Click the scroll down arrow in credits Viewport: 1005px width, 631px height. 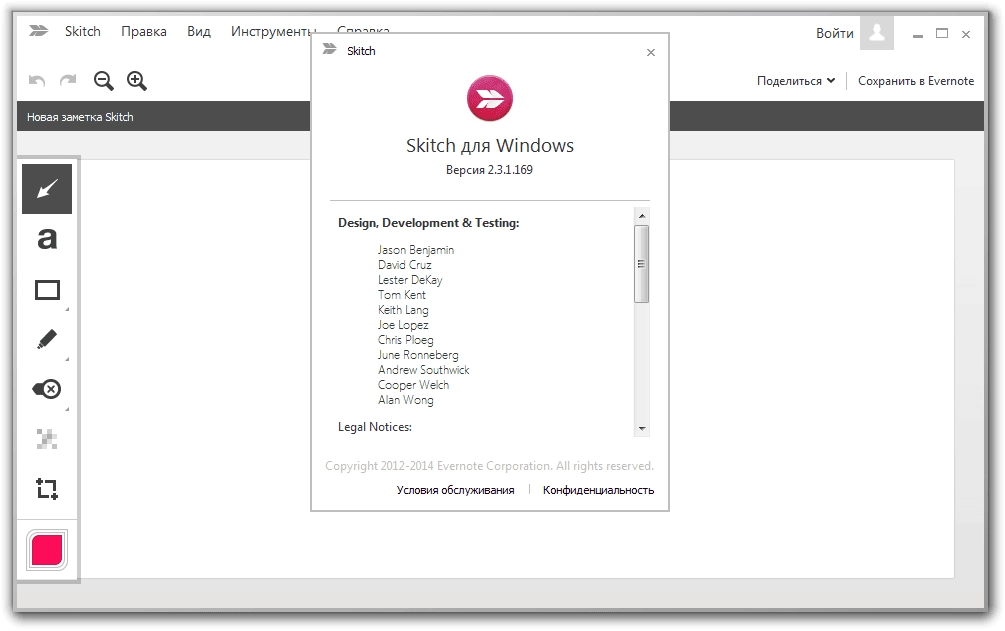(642, 428)
